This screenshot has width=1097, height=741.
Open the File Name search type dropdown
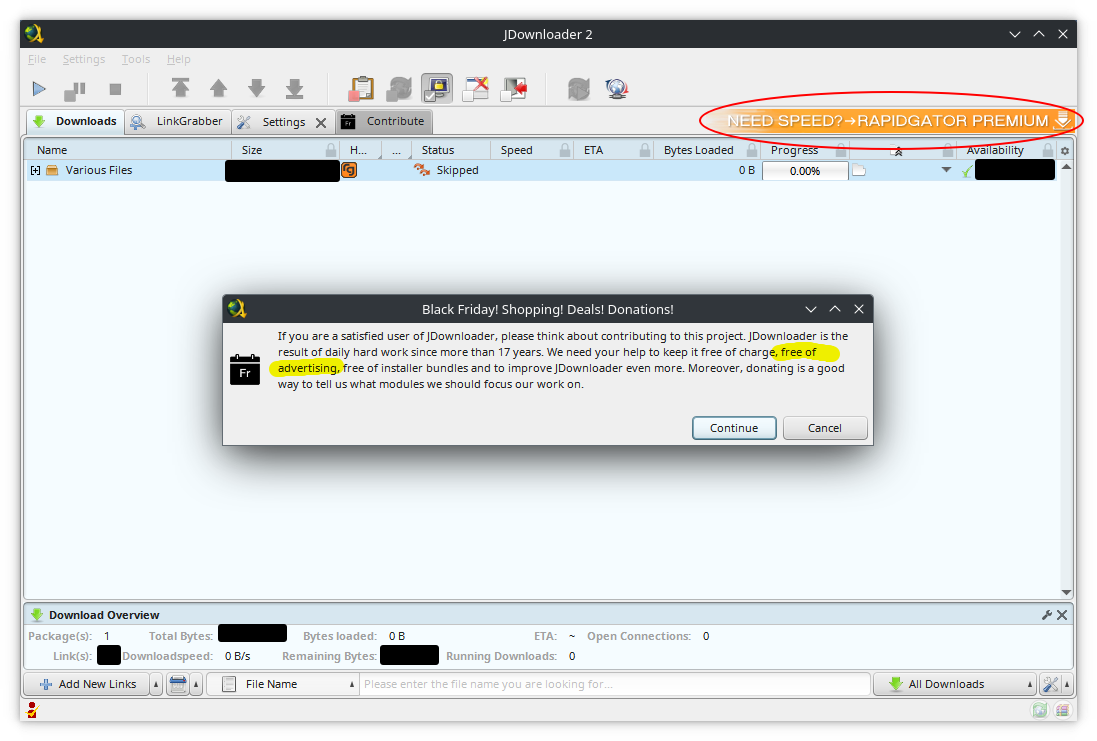coord(287,684)
